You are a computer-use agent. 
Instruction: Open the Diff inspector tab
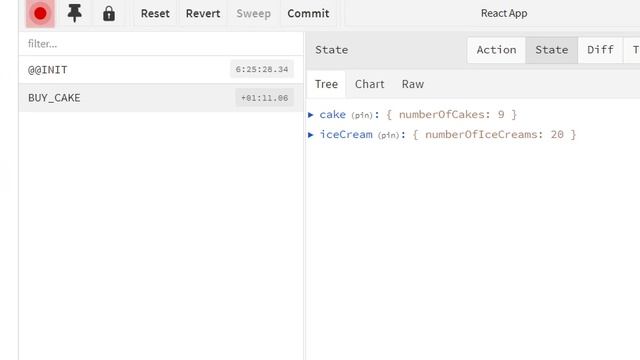(x=600, y=50)
